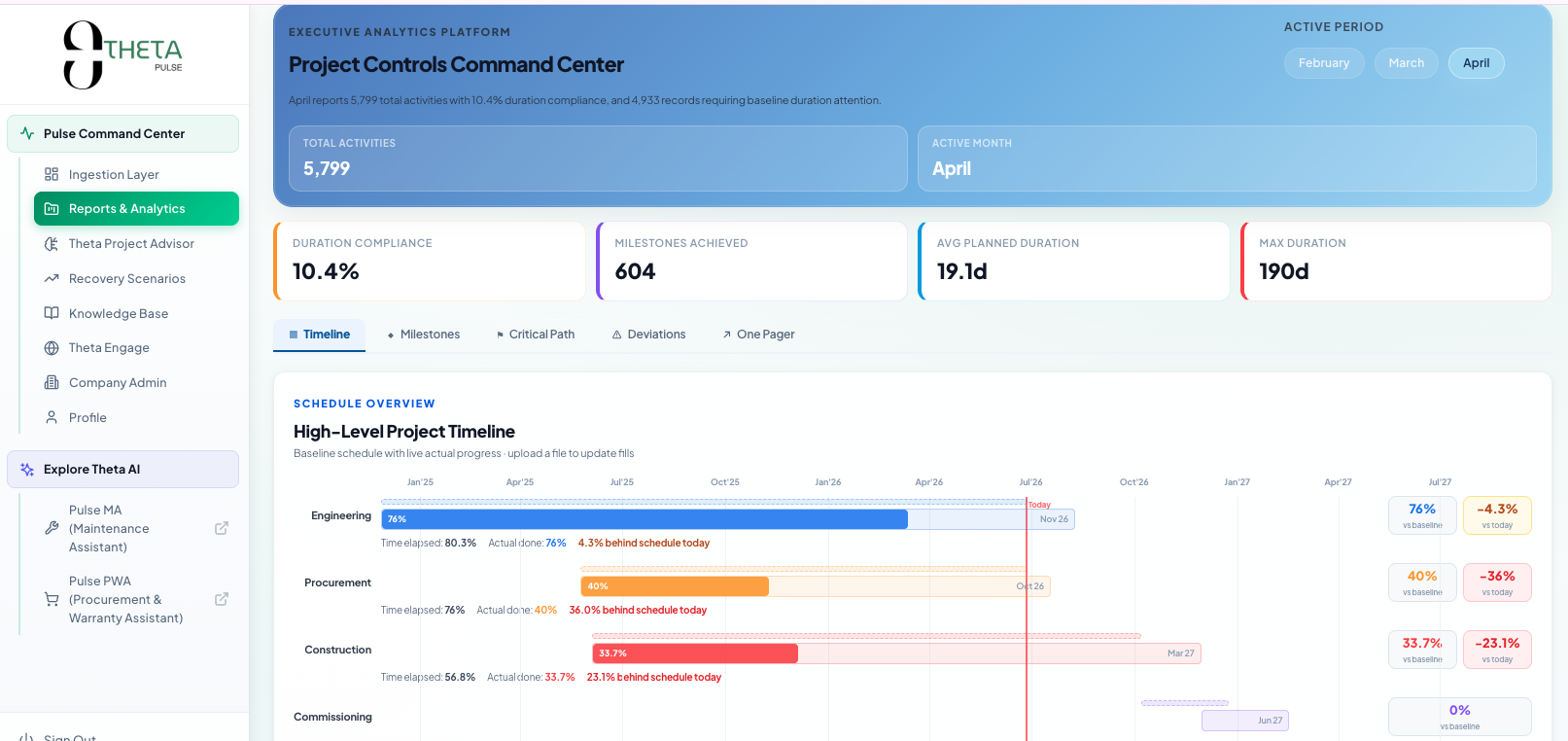Click the Recovery Scenarios trend icon
The width and height of the screenshot is (1568, 741).
pyautogui.click(x=52, y=279)
